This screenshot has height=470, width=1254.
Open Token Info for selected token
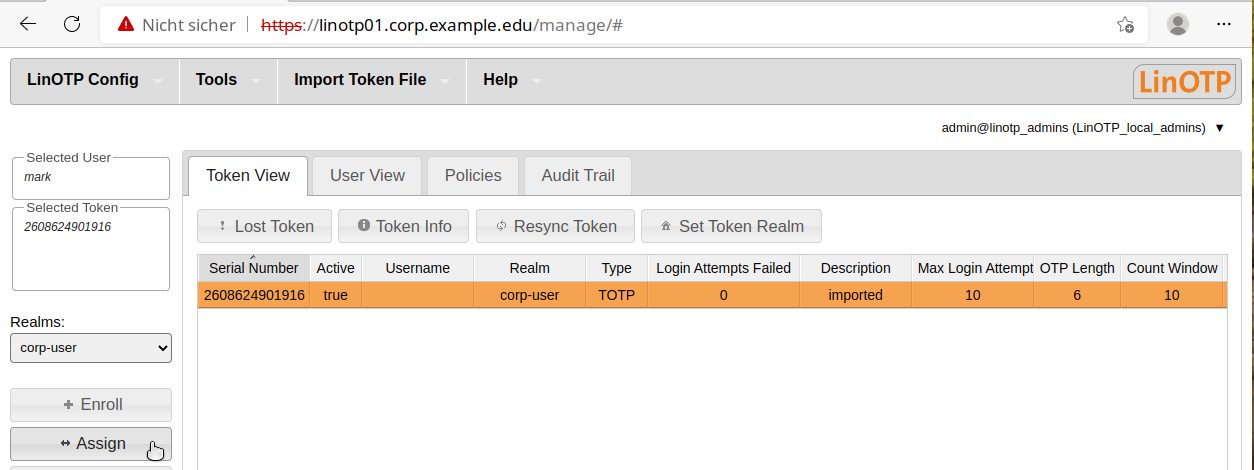(x=403, y=226)
